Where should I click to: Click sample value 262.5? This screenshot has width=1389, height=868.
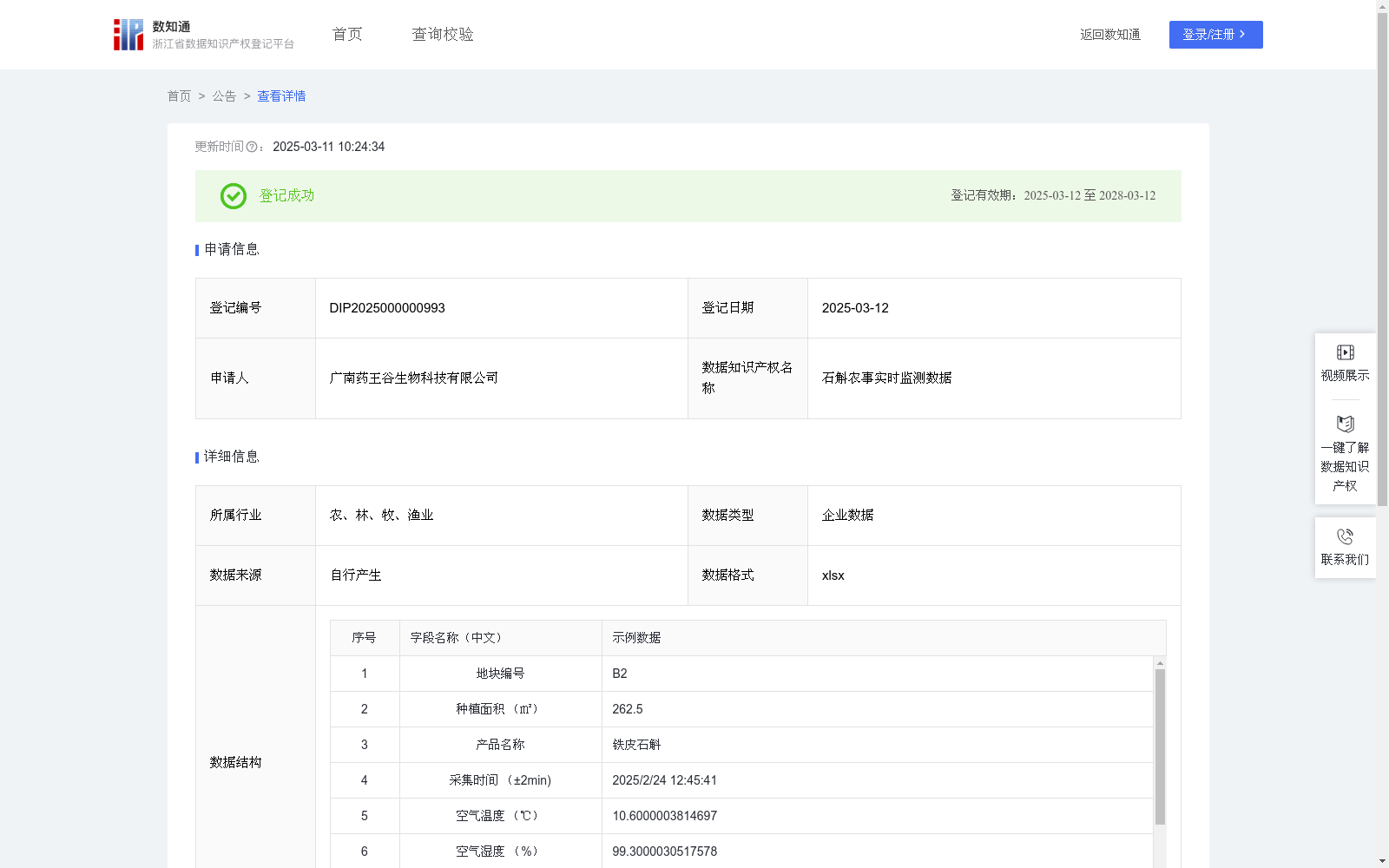point(627,709)
